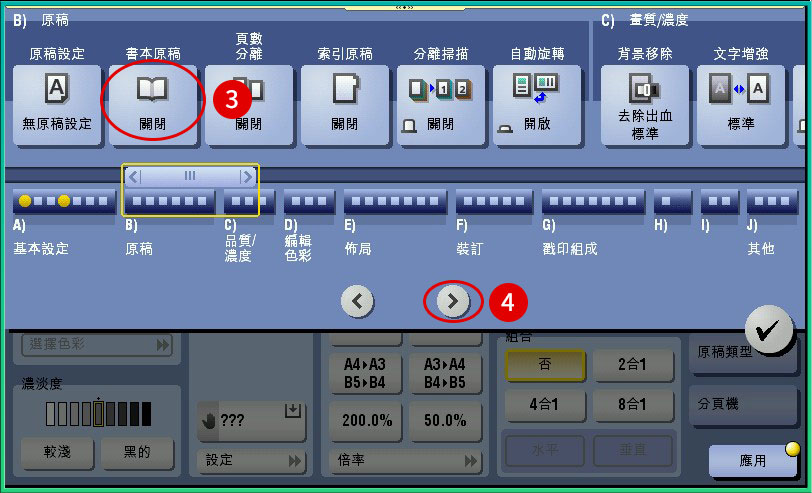Select the 2合1 combine option
The height and width of the screenshot is (493, 812).
631,366
